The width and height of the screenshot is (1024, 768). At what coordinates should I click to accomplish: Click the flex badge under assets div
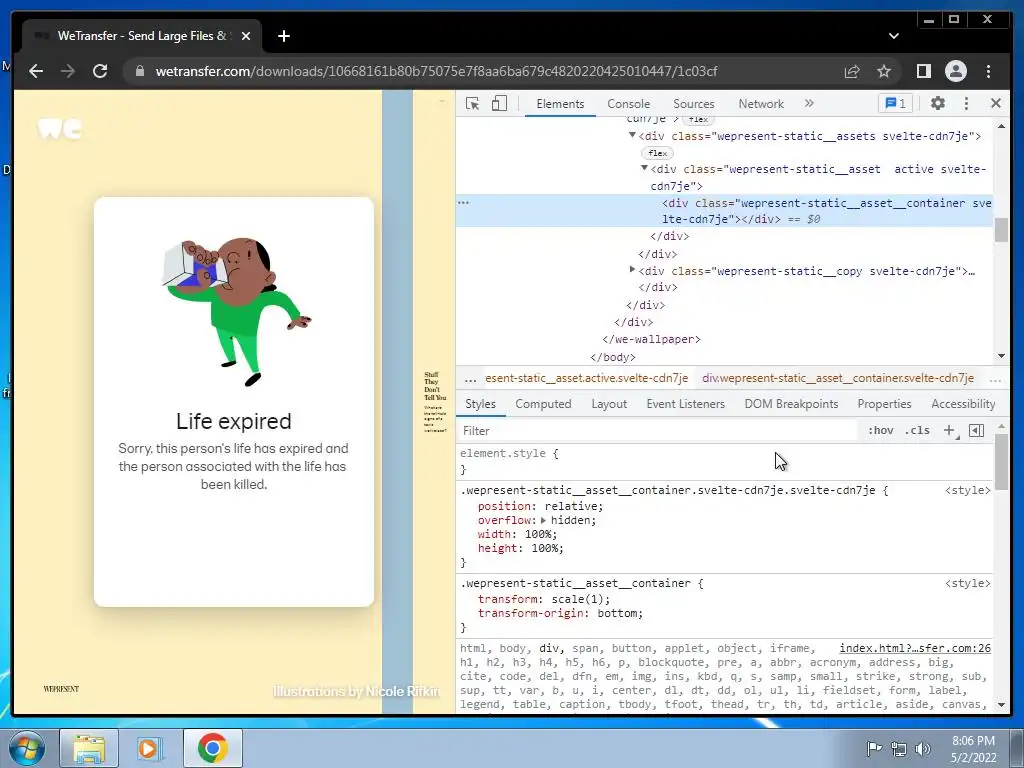tap(658, 153)
